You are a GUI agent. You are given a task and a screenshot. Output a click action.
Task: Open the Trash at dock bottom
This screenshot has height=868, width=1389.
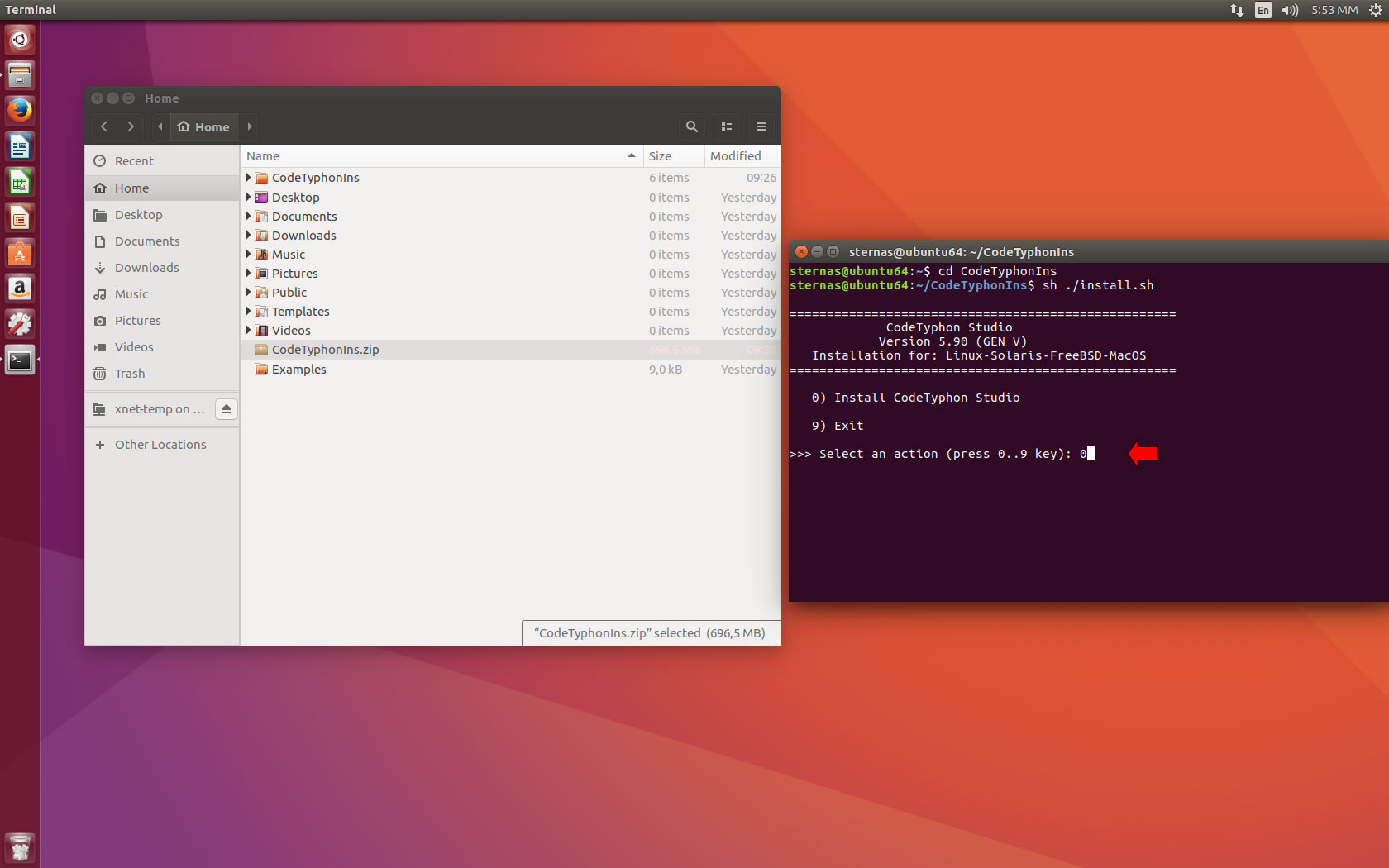click(x=20, y=847)
